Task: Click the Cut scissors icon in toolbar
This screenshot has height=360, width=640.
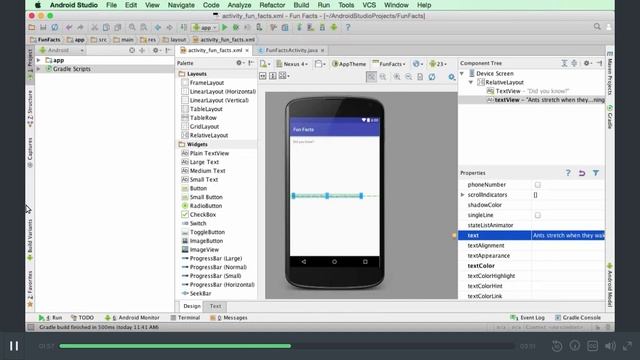Action: [x=94, y=27]
